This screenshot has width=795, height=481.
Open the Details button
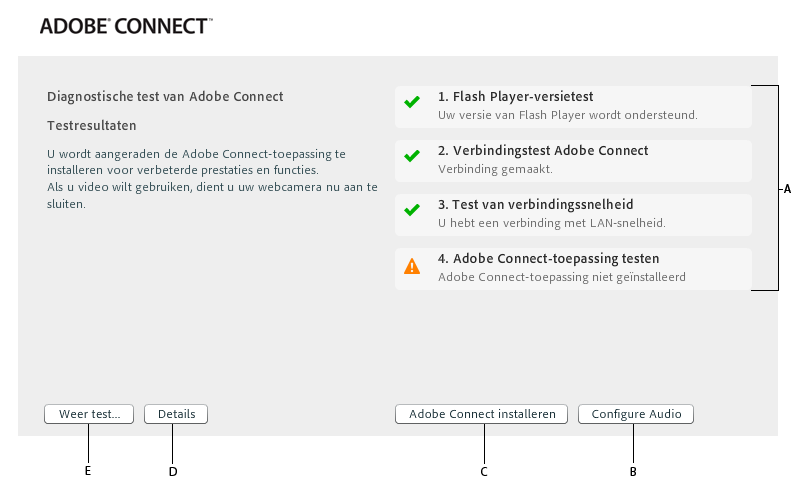(176, 413)
